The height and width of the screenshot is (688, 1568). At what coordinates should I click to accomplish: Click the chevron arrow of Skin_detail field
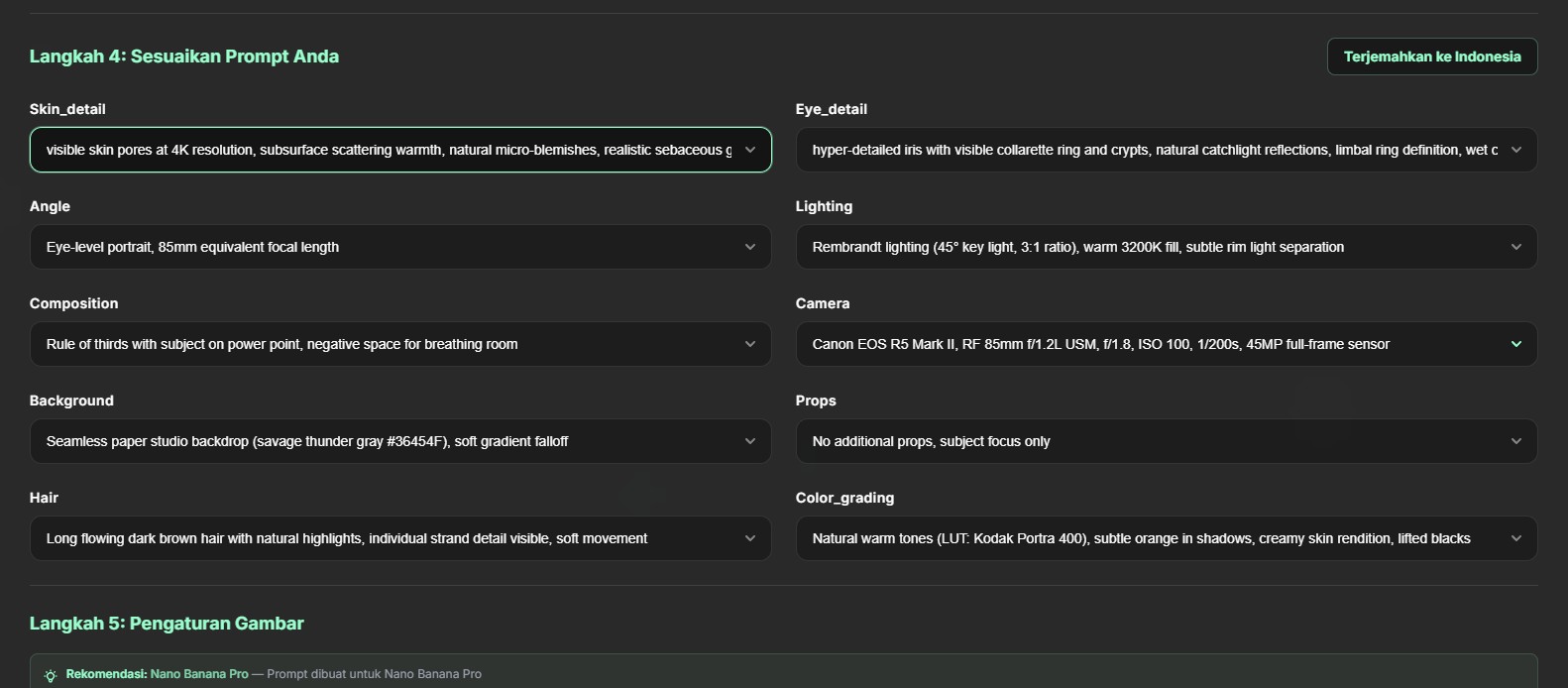(x=750, y=150)
